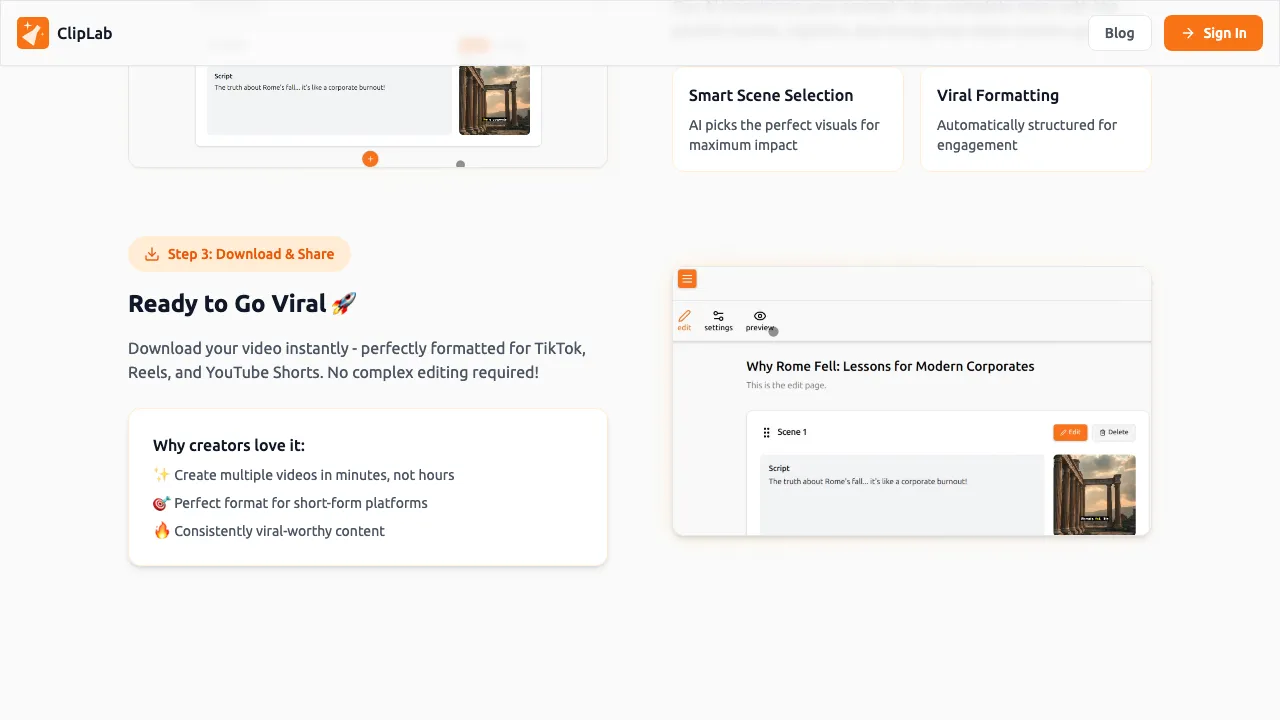
Task: Open settings via the sliders icon
Action: pyautogui.click(x=718, y=314)
